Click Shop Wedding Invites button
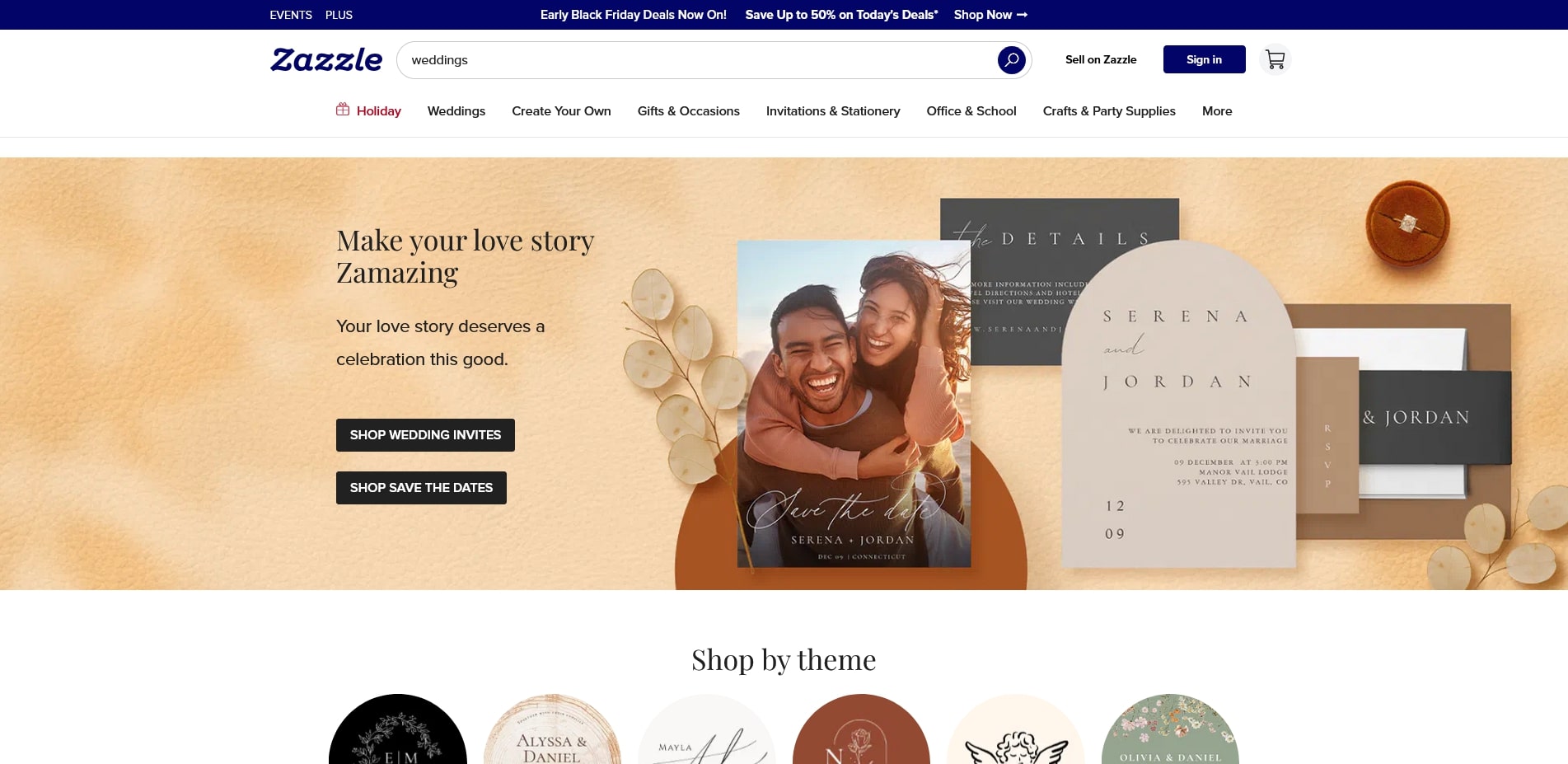Viewport: 1568px width, 764px height. coord(425,435)
